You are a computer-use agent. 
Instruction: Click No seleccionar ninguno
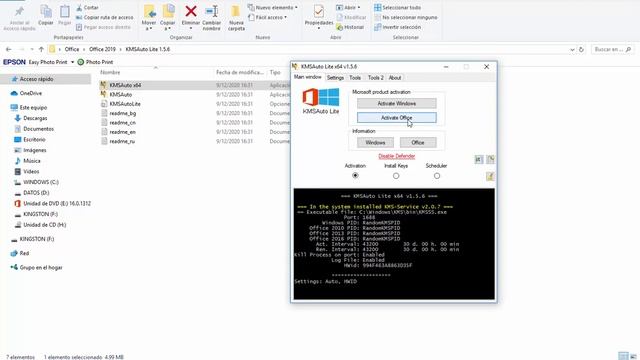pos(406,17)
